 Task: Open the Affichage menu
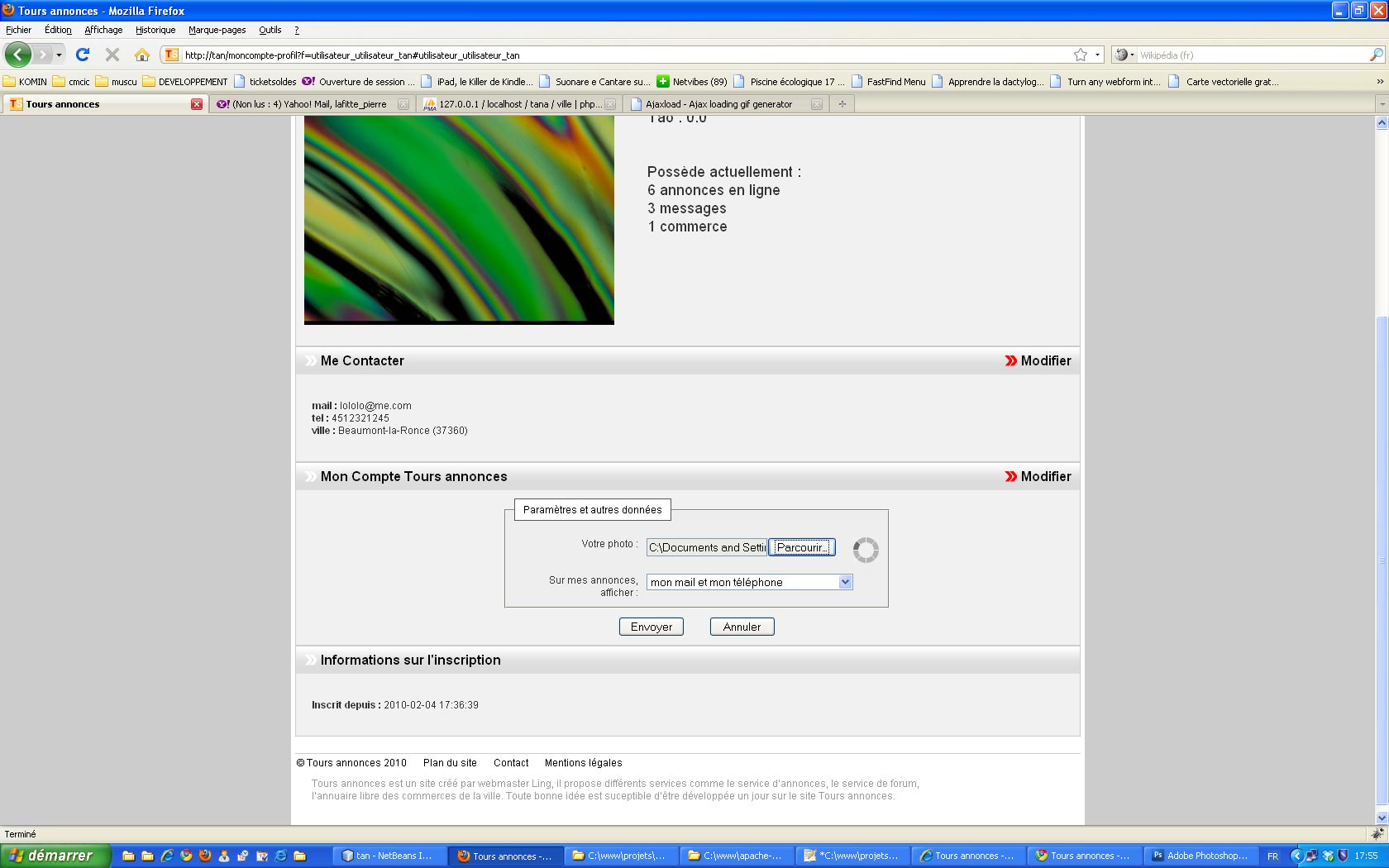pos(103,30)
